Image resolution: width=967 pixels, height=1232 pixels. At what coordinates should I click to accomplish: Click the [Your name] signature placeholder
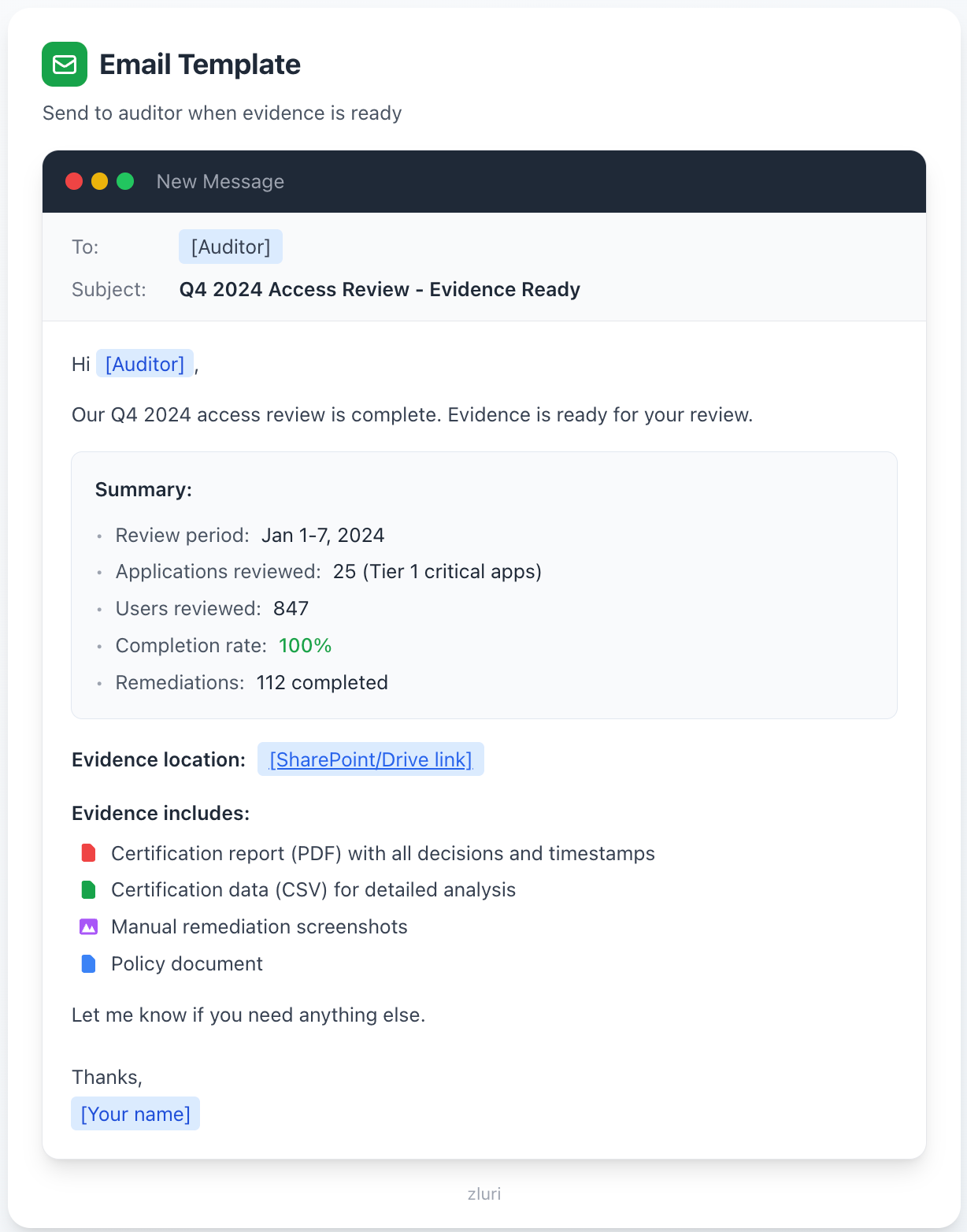coord(135,1114)
